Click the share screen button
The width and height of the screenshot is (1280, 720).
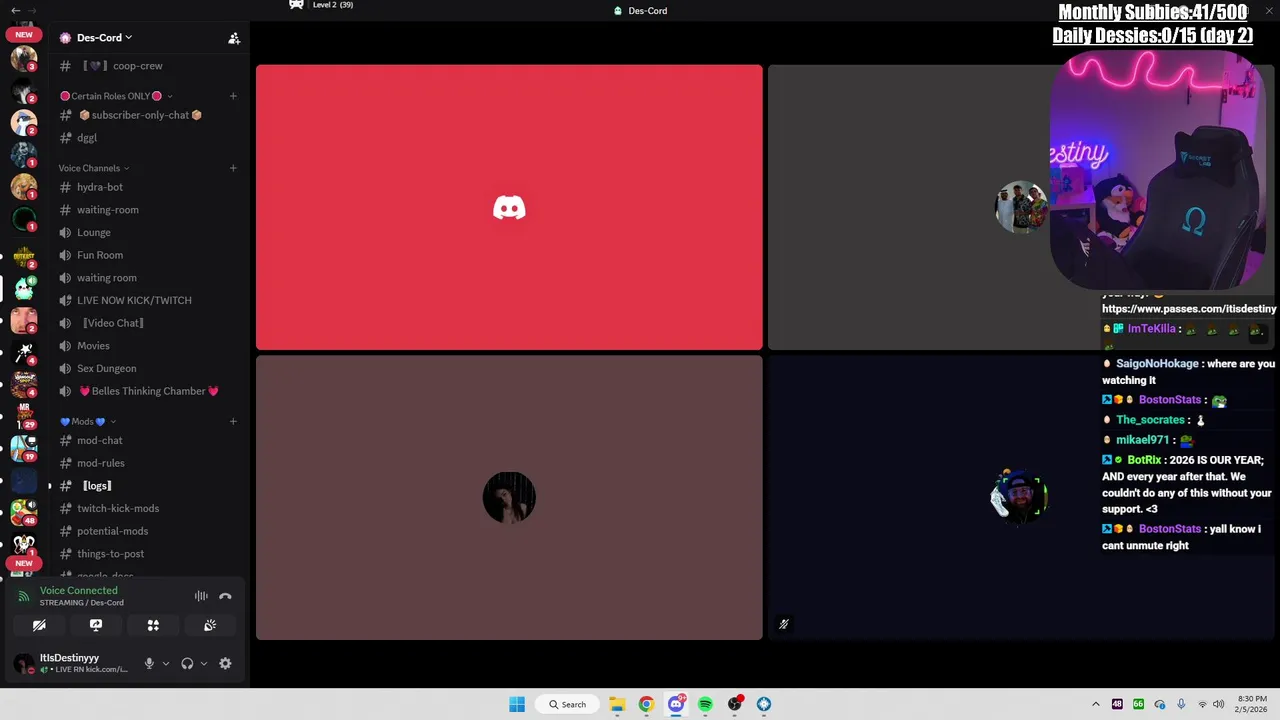click(96, 625)
